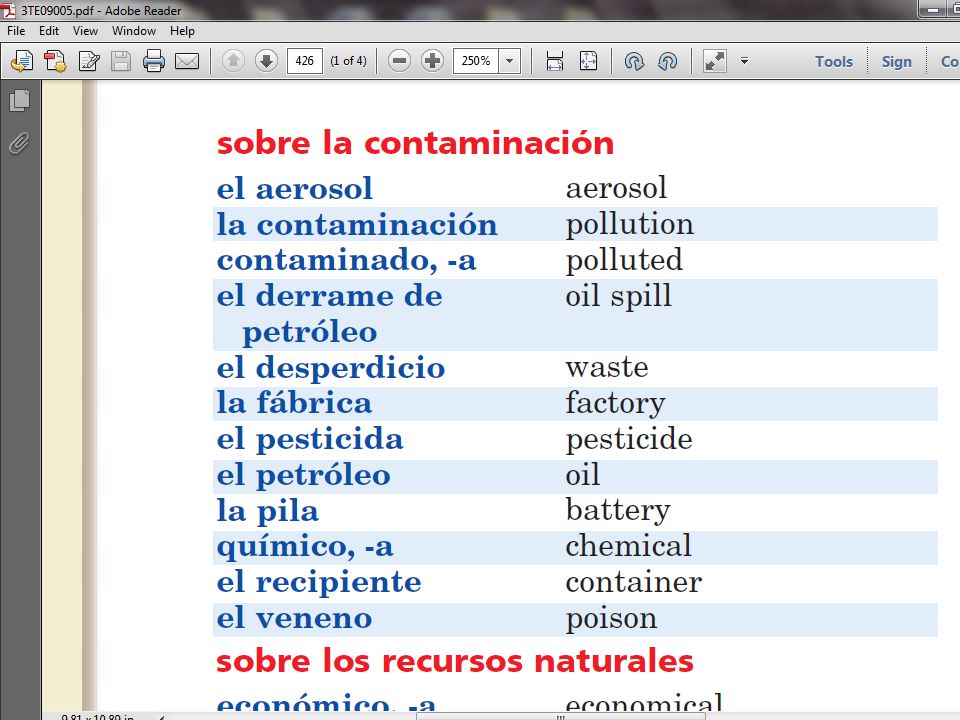Click the translation 'pesticide'

pyautogui.click(x=629, y=440)
